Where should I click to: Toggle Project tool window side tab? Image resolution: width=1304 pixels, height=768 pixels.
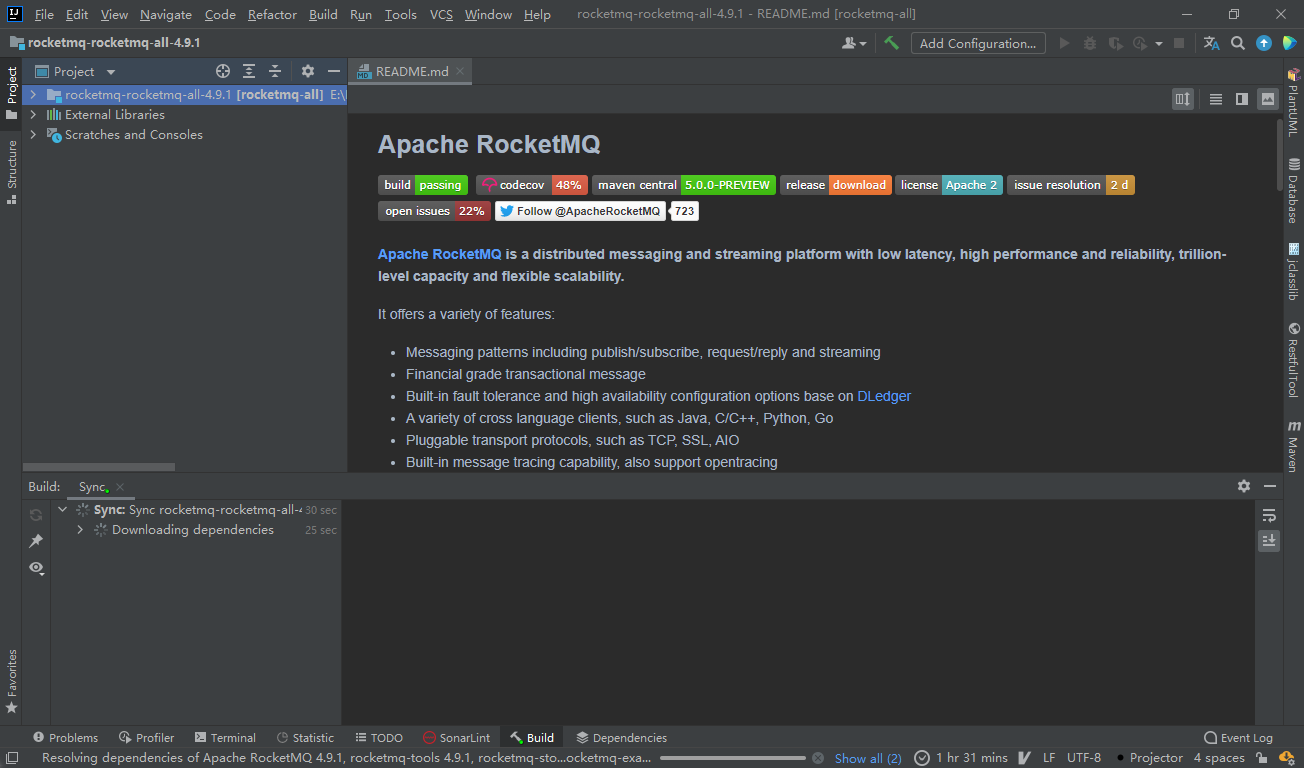12,92
